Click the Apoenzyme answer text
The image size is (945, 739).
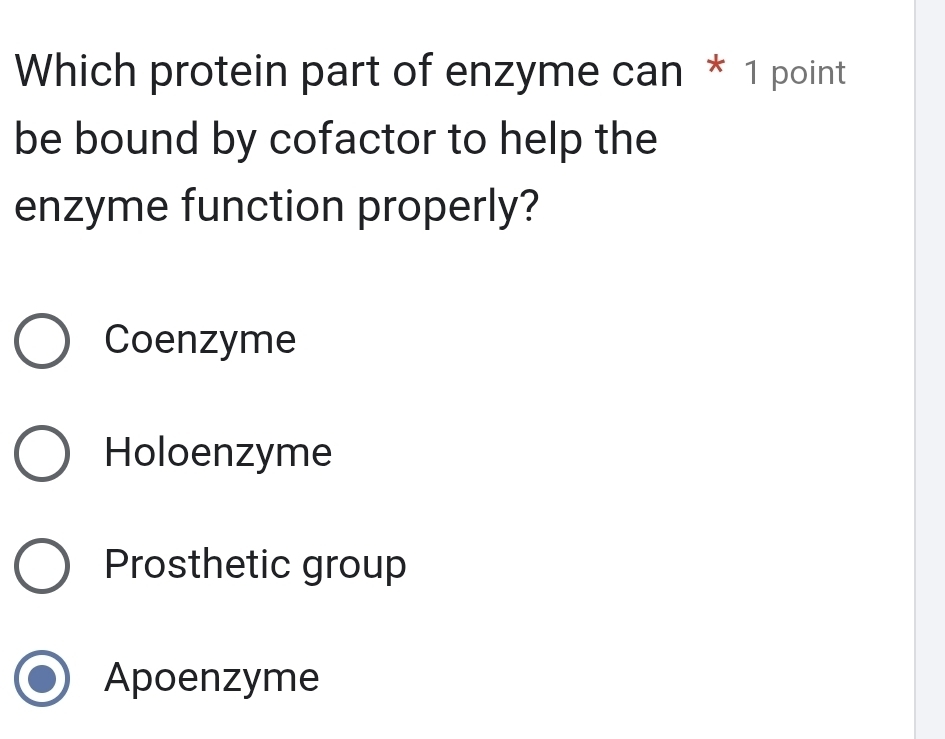coord(211,678)
